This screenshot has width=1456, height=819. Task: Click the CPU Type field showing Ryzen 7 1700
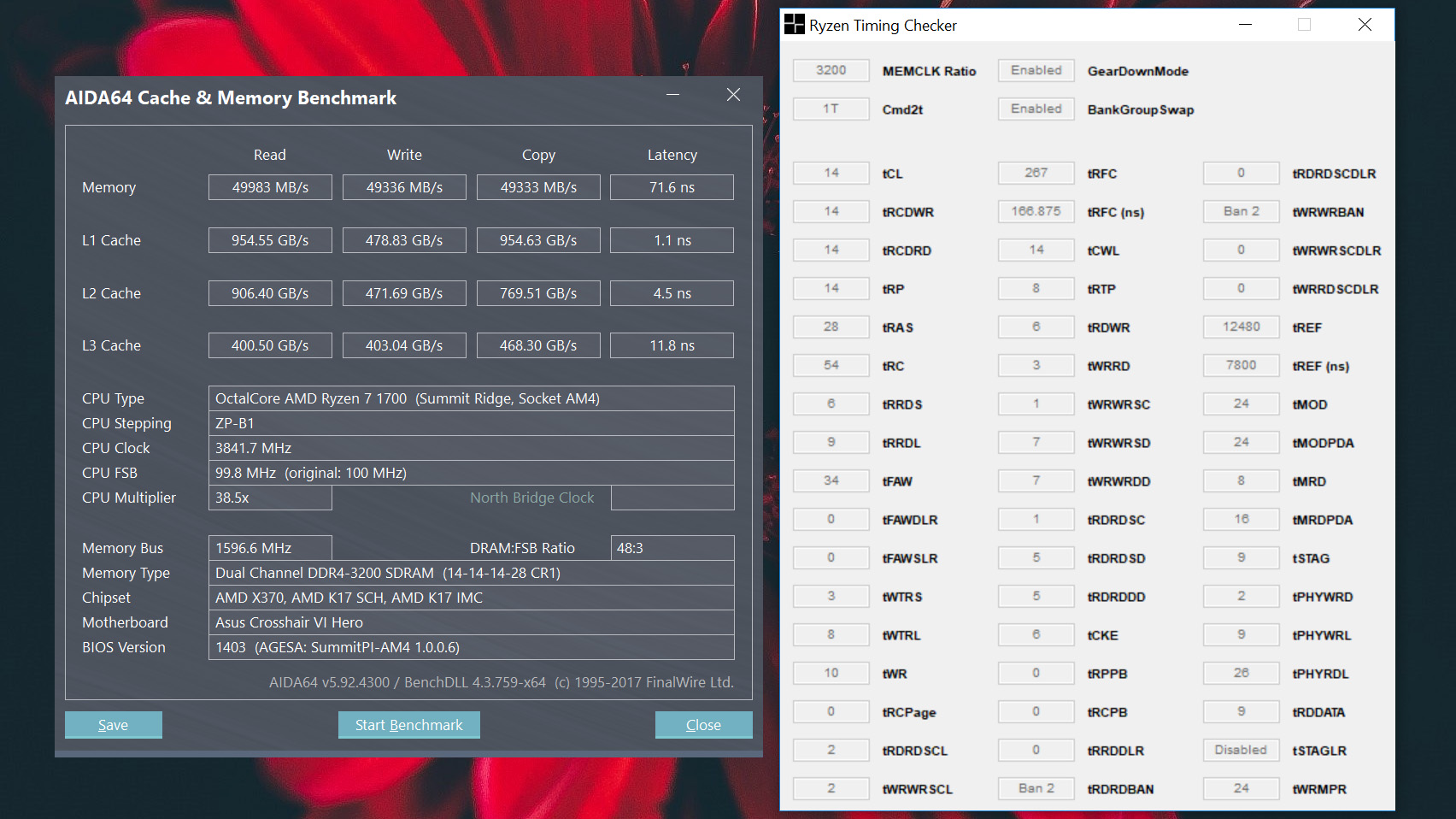(472, 398)
